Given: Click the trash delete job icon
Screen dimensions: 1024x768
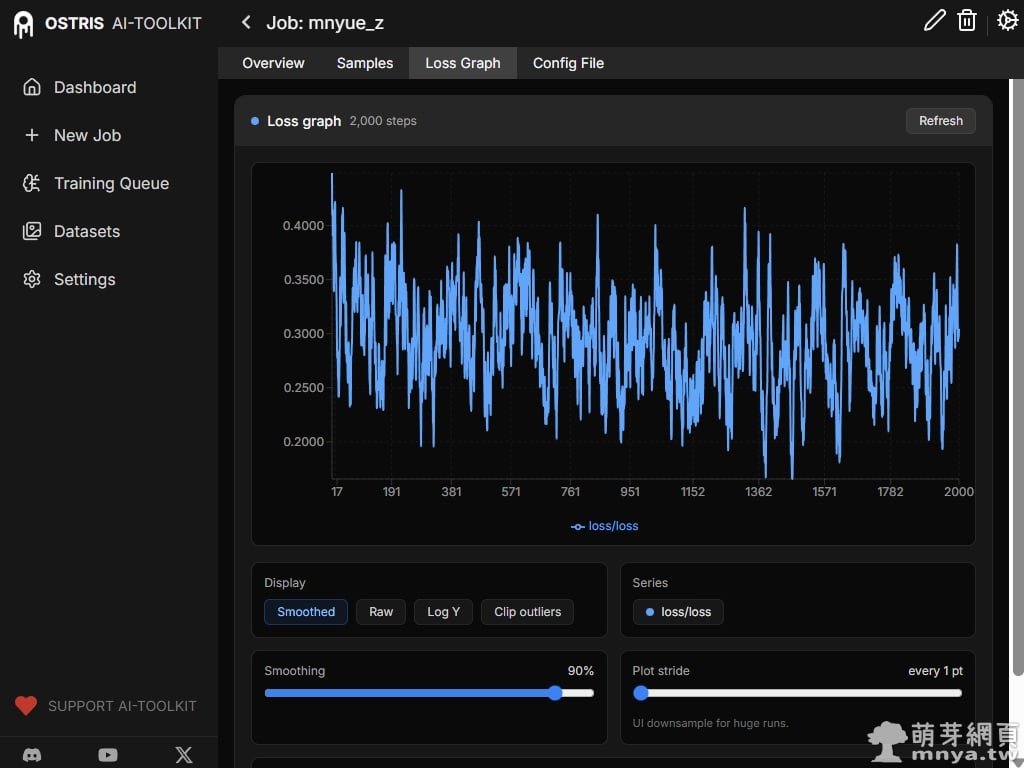Looking at the screenshot, I should tap(967, 21).
